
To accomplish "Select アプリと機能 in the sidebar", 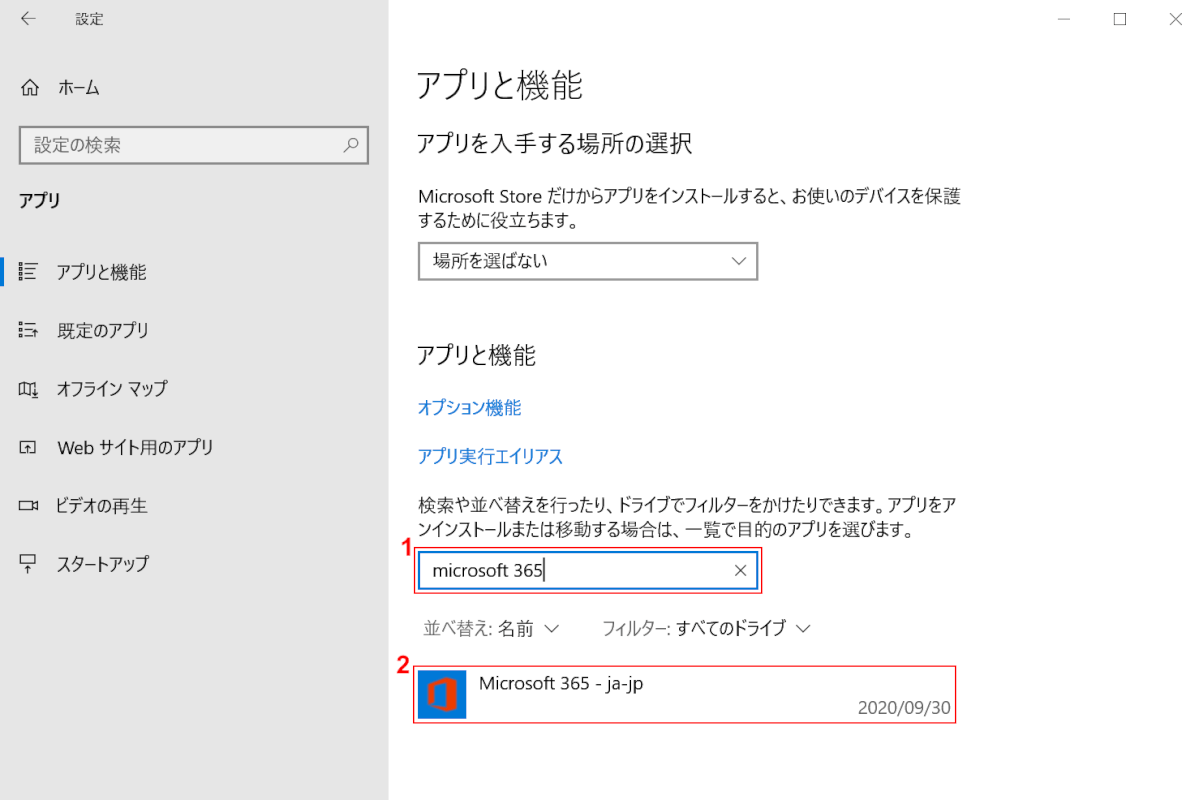I will [101, 272].
